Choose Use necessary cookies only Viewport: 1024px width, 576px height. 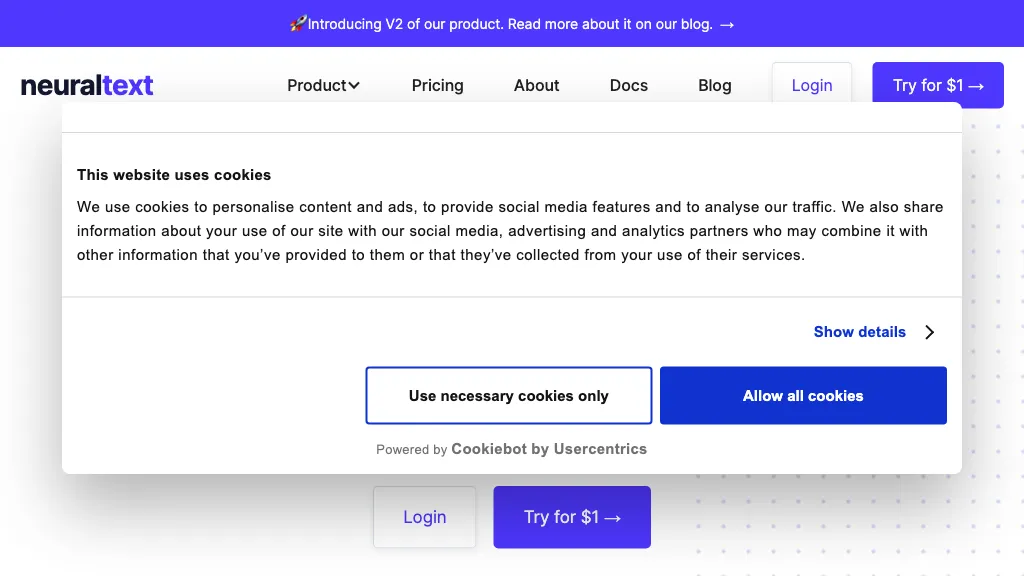[508, 395]
